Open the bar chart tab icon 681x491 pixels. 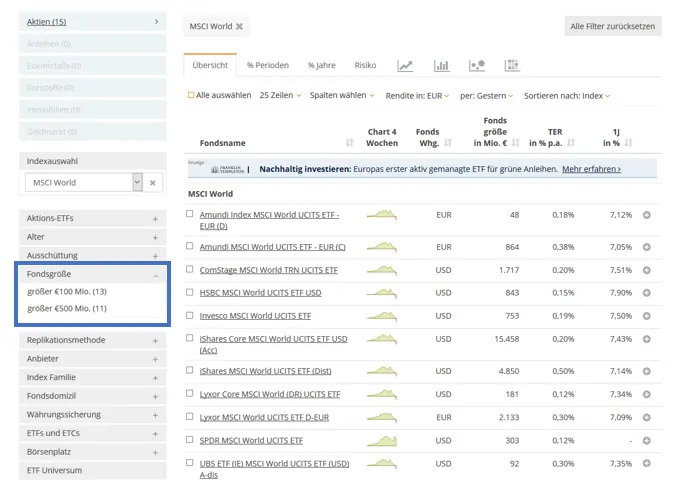tap(441, 66)
